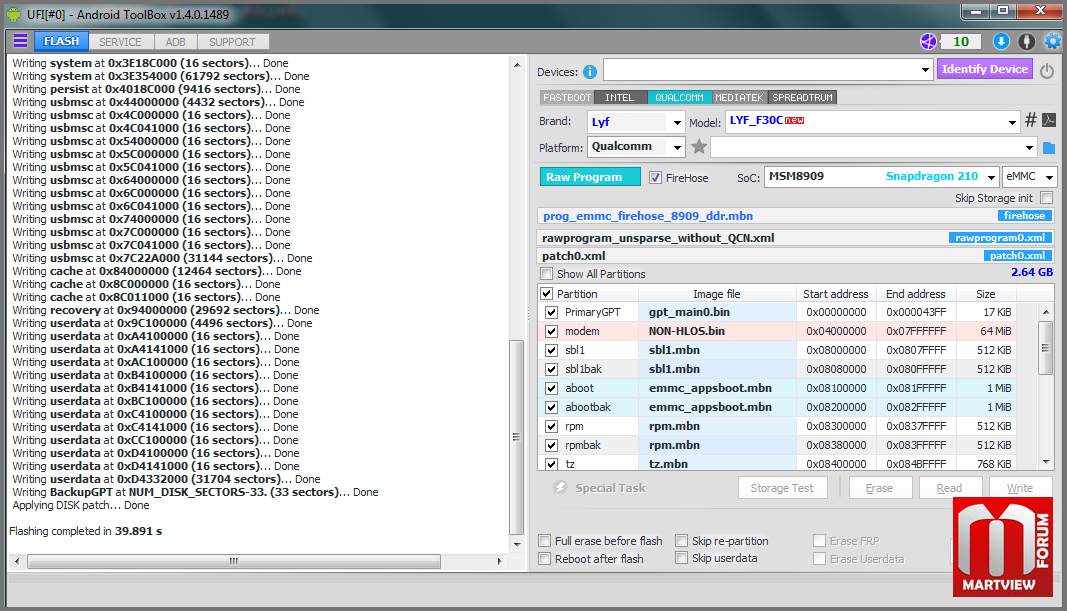Click the star favorite icon next to Platform
This screenshot has height=611, width=1067.
click(x=699, y=146)
